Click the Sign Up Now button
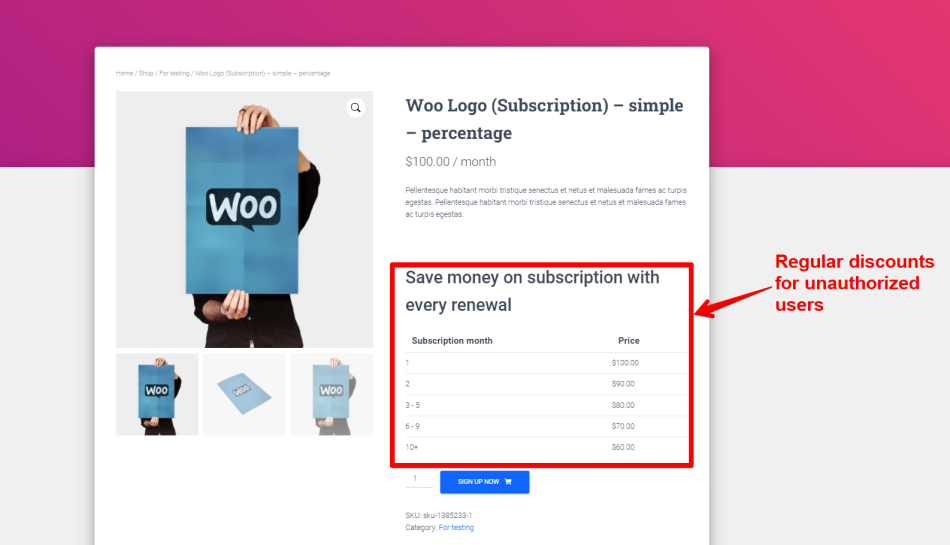 point(485,482)
